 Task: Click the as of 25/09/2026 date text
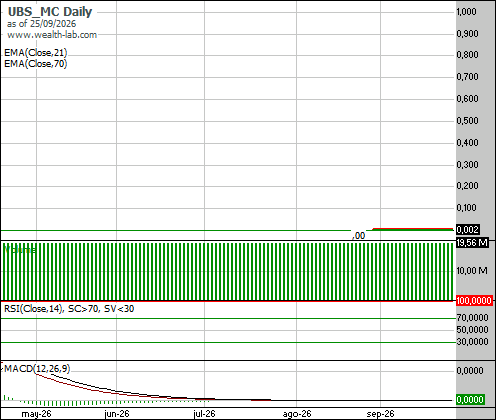(x=41, y=24)
